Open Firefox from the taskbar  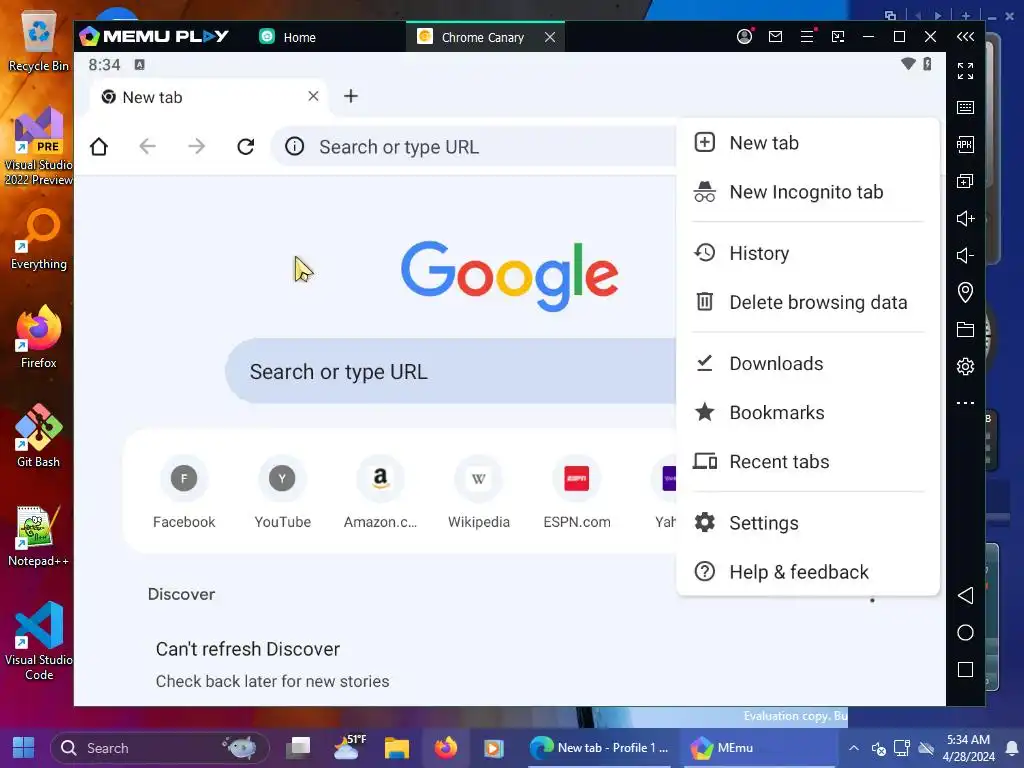pos(446,748)
